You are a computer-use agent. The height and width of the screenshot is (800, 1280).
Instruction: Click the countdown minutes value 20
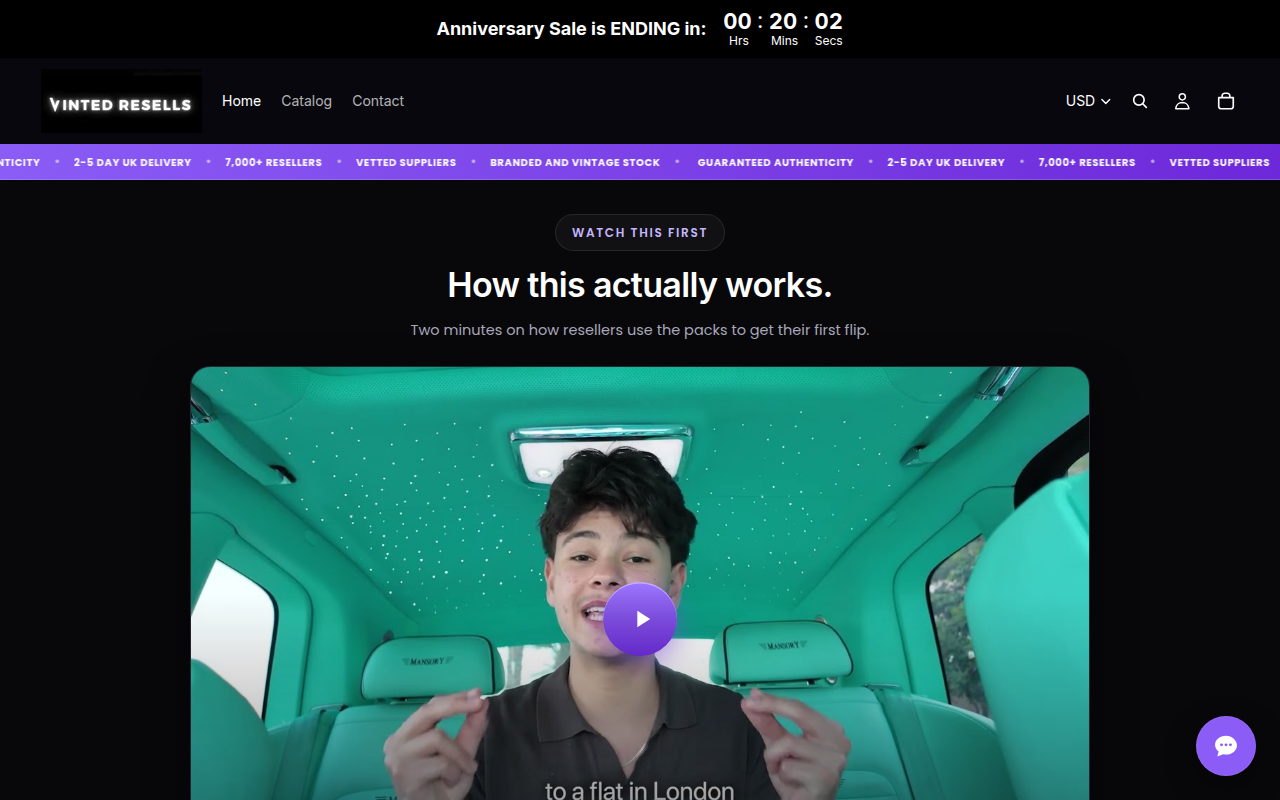783,21
